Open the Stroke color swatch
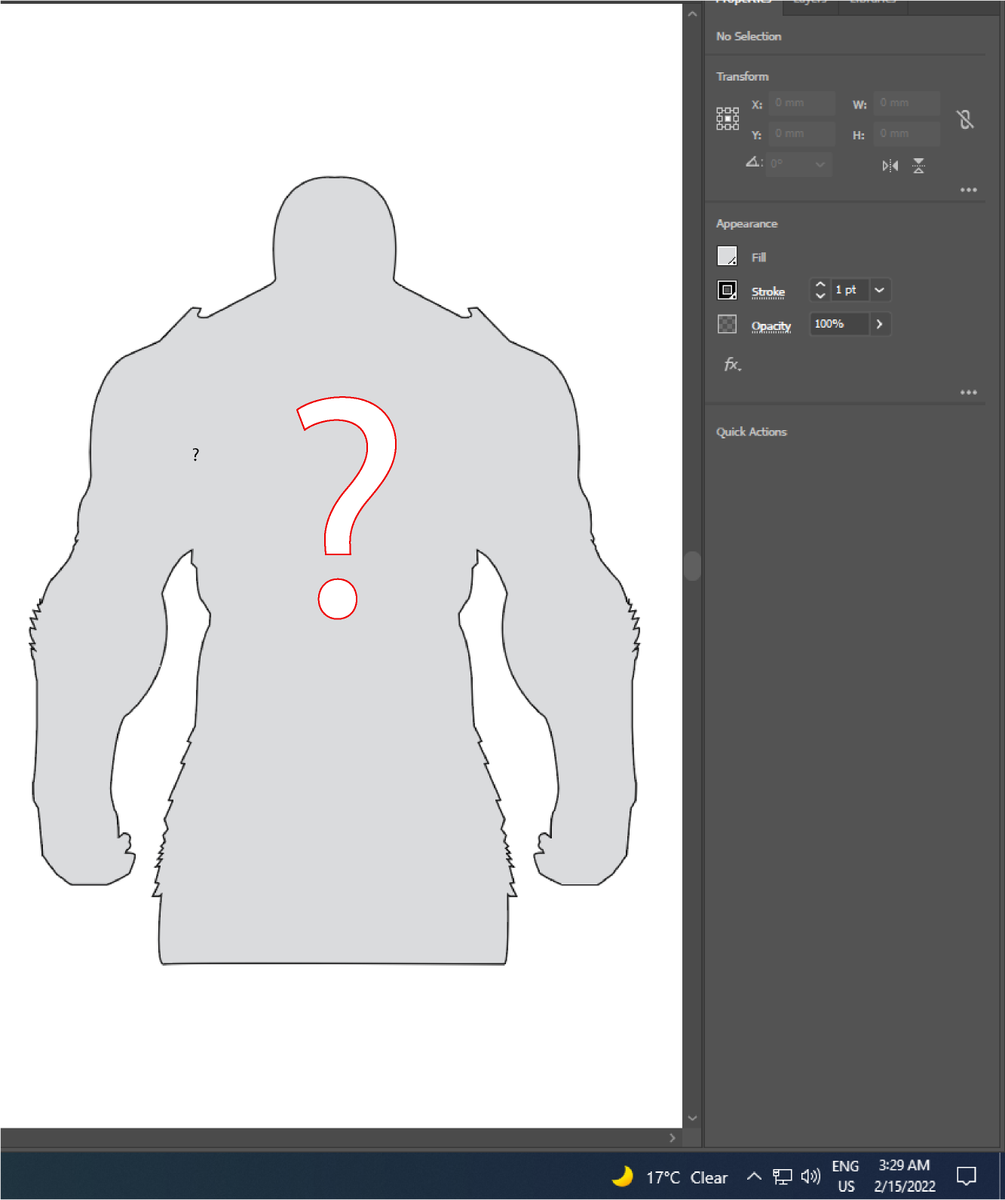The height and width of the screenshot is (1200, 1005). tap(727, 291)
